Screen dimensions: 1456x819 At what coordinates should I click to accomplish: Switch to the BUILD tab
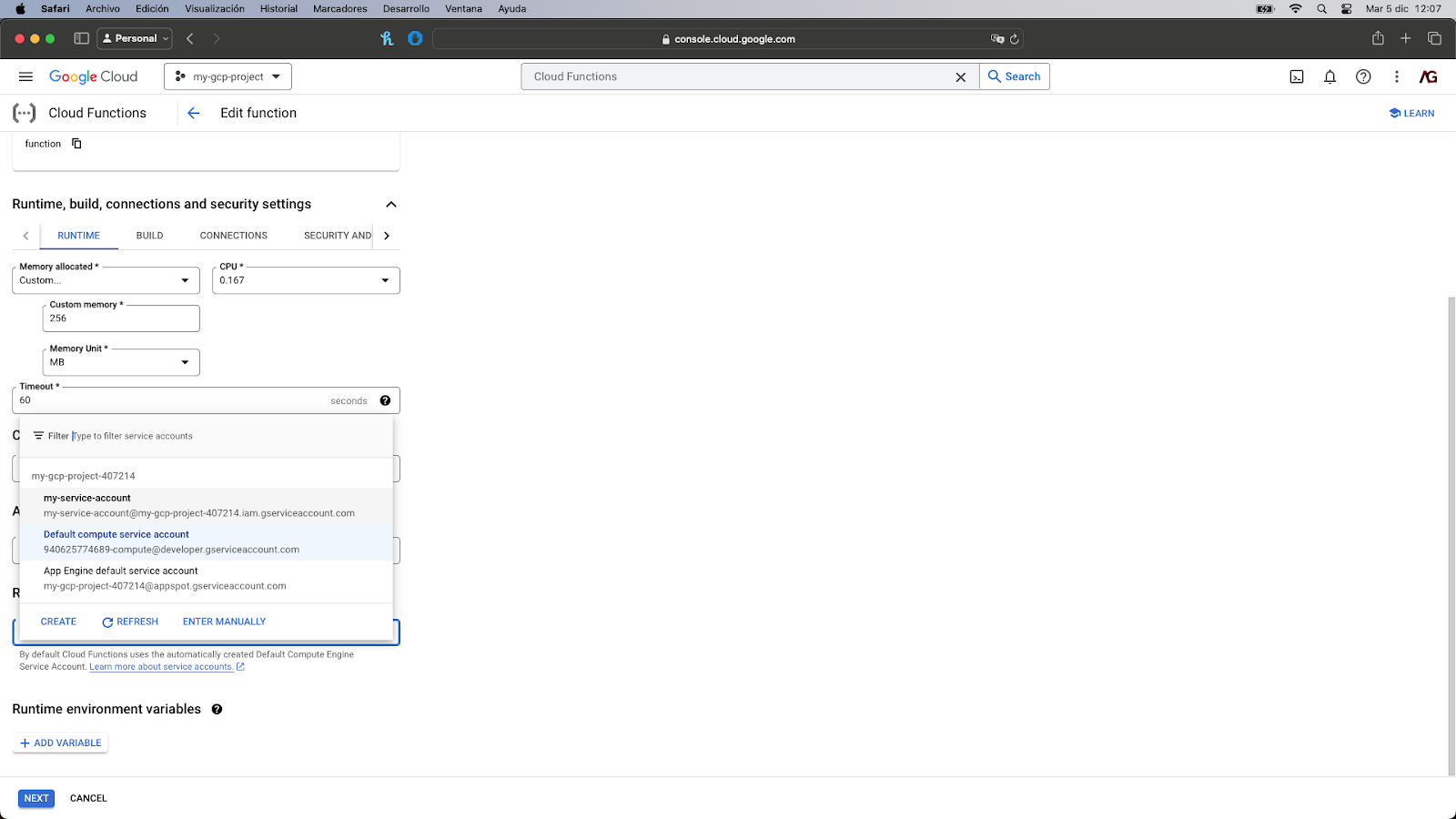coord(149,236)
